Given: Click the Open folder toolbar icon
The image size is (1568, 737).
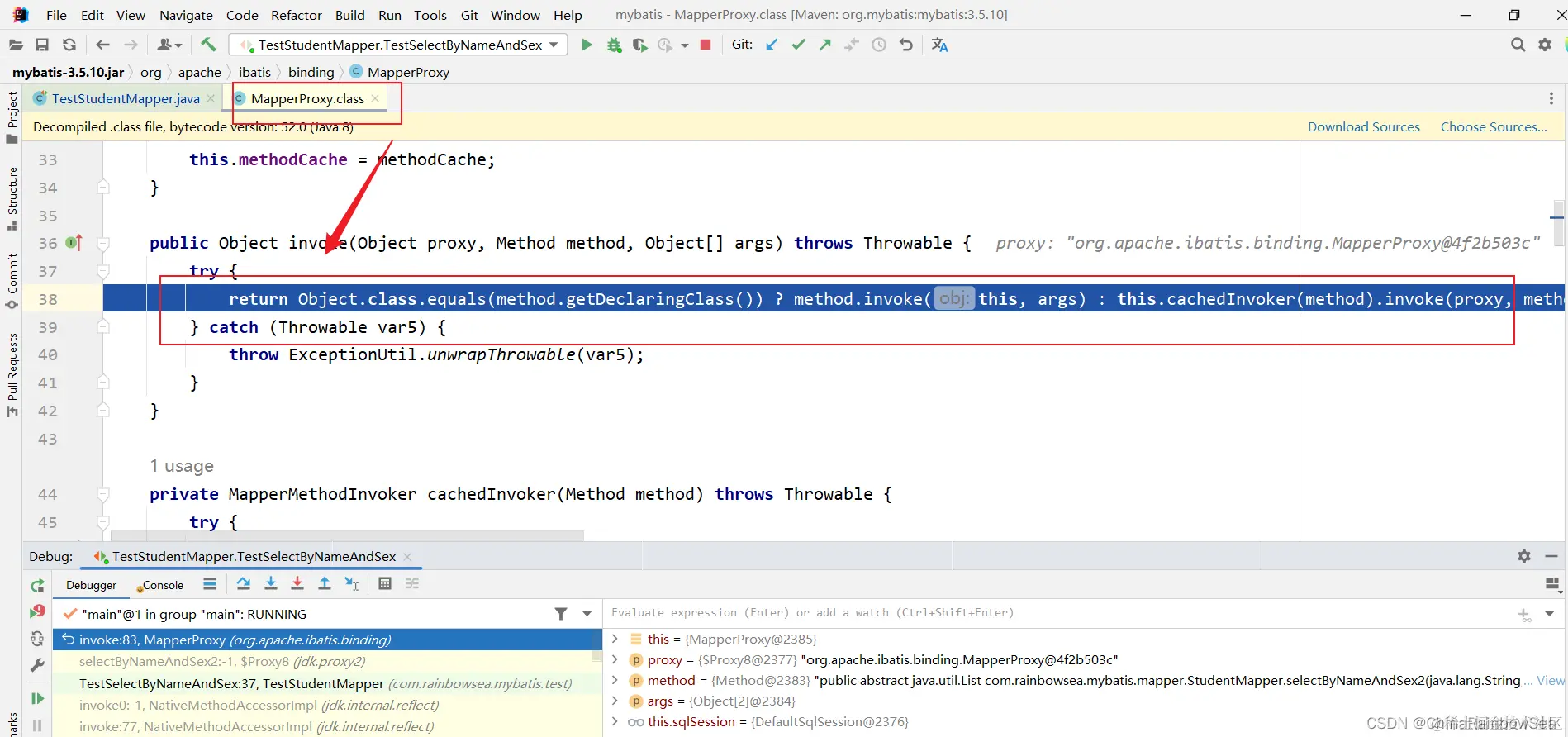Looking at the screenshot, I should [x=16, y=45].
